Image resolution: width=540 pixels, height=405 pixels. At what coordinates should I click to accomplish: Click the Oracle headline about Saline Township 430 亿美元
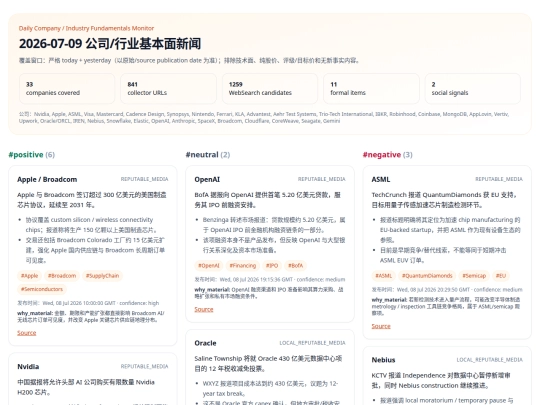268,364
